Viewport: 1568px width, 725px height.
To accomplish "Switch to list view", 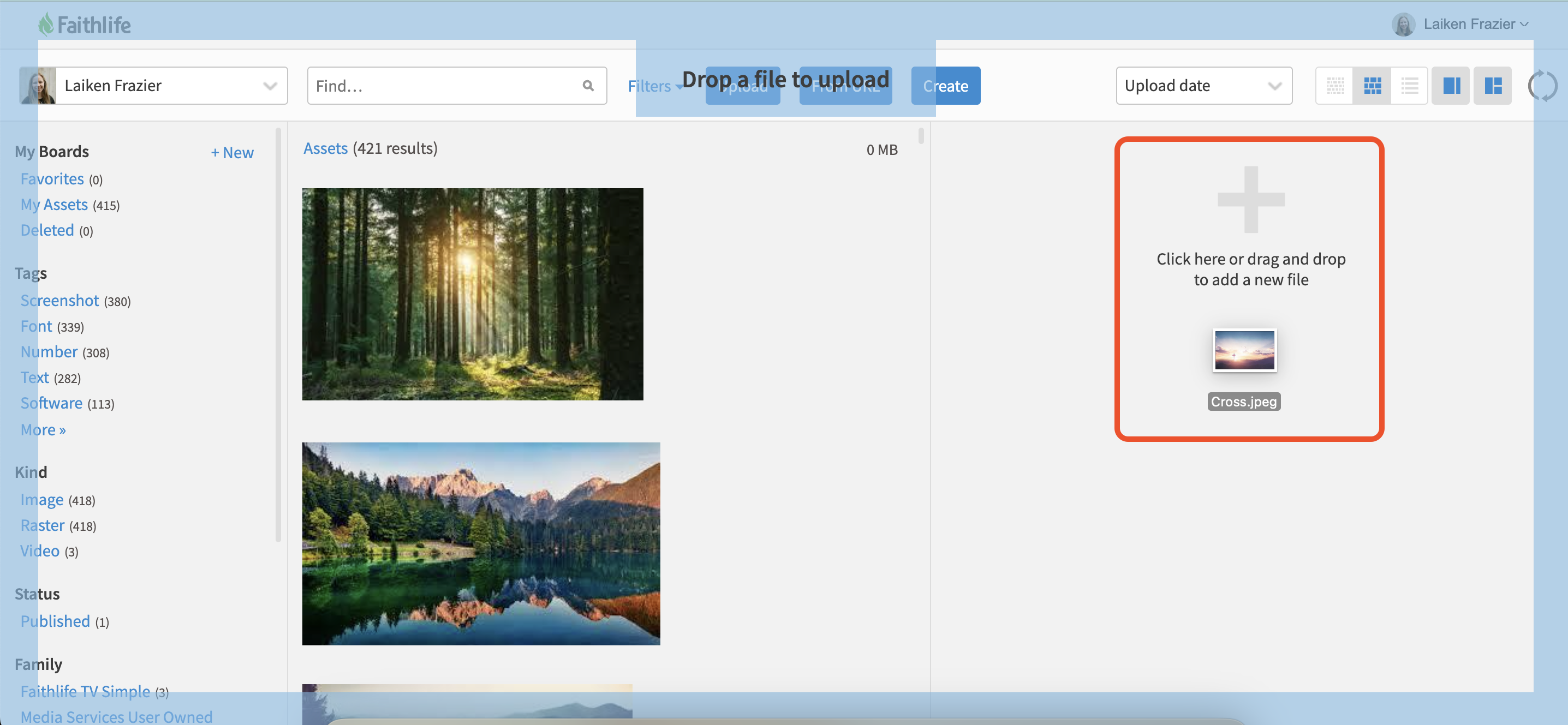I will 1409,86.
